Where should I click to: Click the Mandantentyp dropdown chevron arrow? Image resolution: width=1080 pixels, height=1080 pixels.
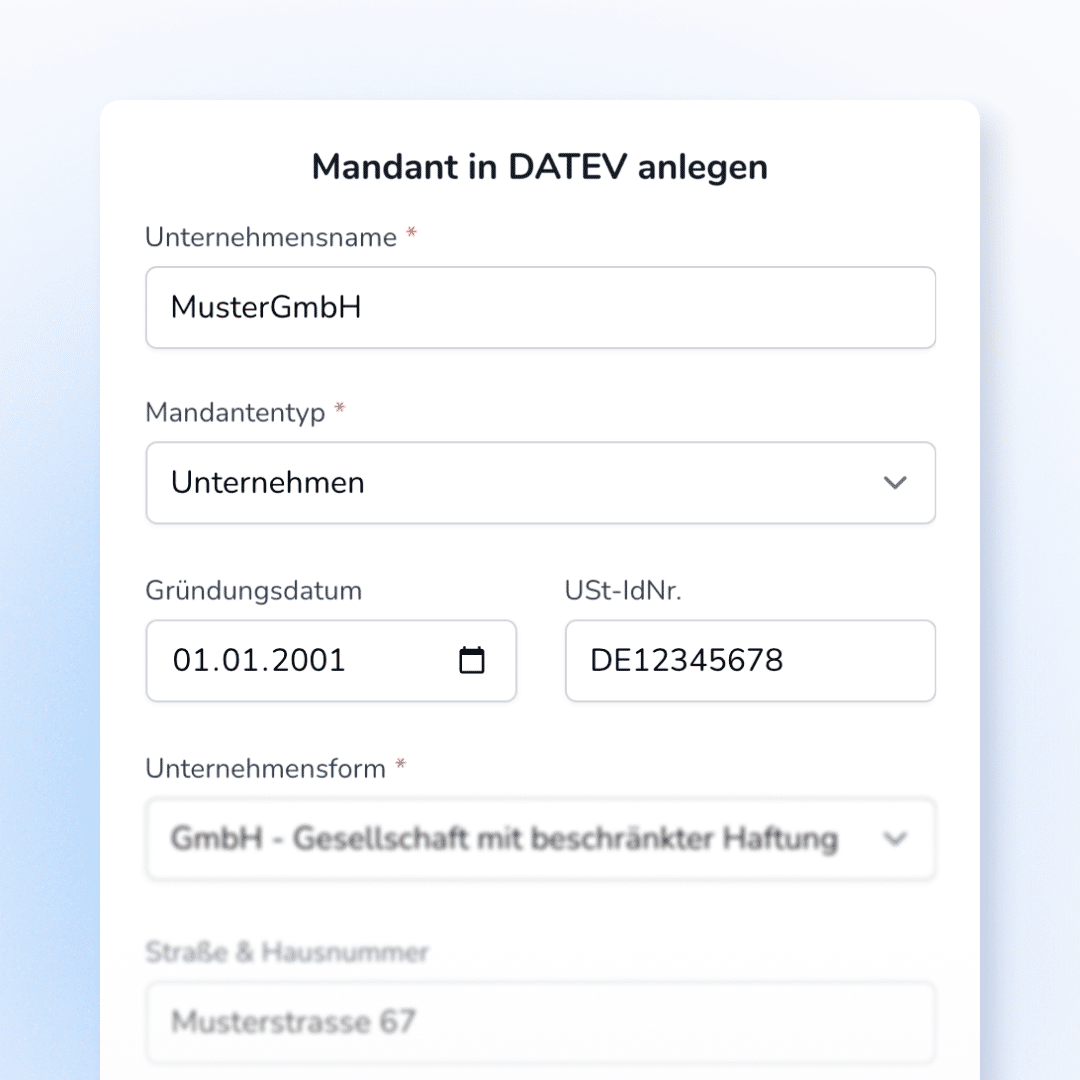click(894, 483)
